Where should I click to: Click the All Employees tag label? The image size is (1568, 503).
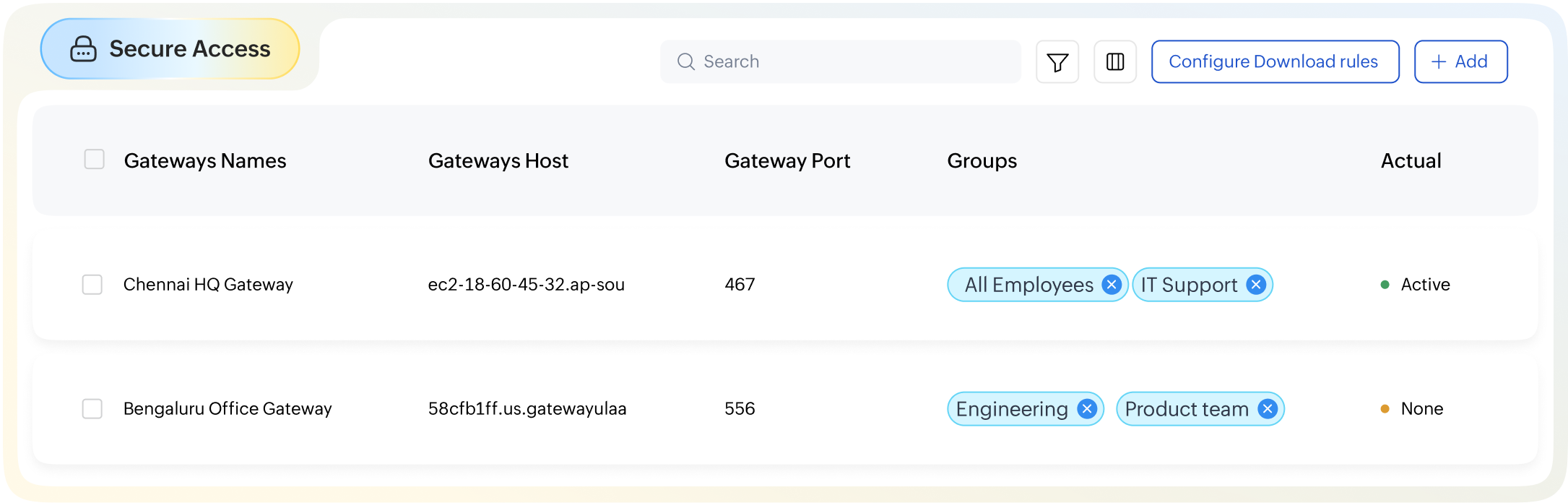pos(1028,285)
